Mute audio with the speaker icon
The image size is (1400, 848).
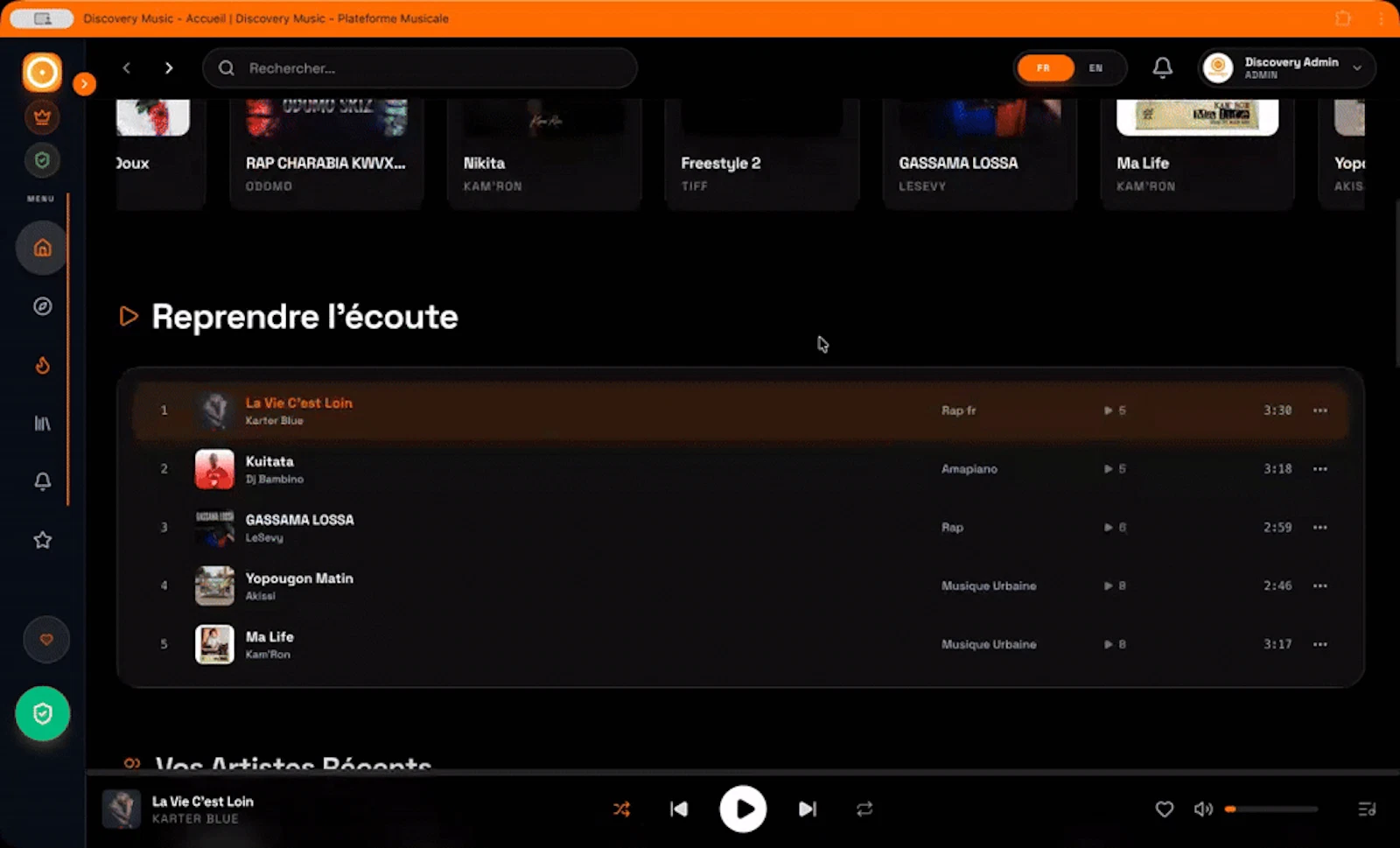[1203, 809]
